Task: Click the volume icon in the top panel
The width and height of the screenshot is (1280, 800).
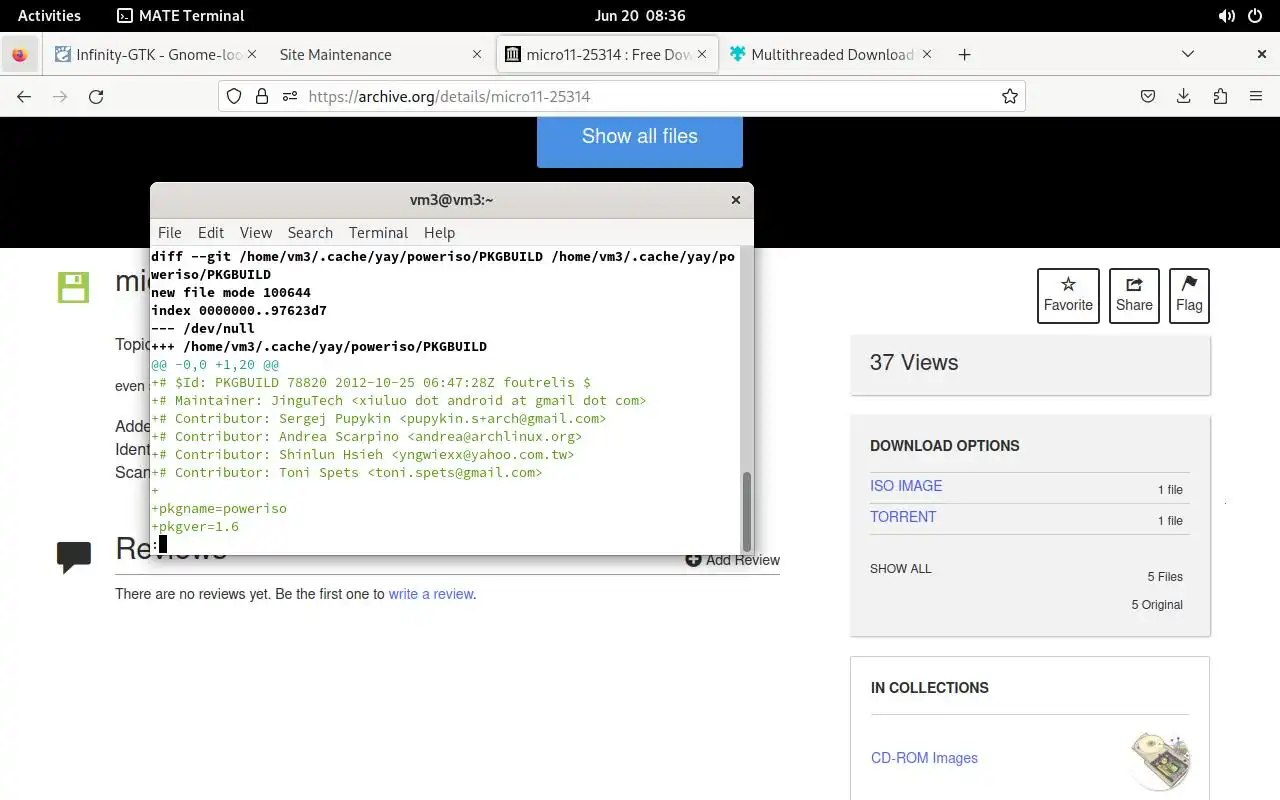Action: 1226,16
